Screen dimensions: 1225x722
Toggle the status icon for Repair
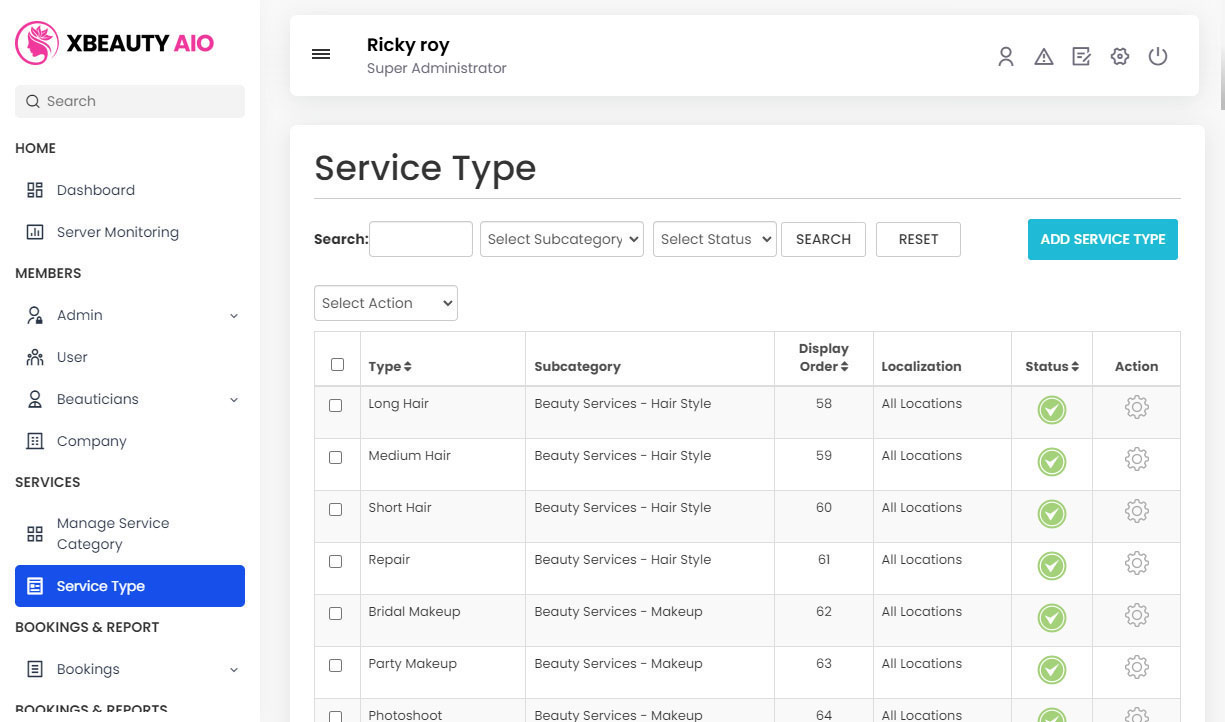(1051, 565)
